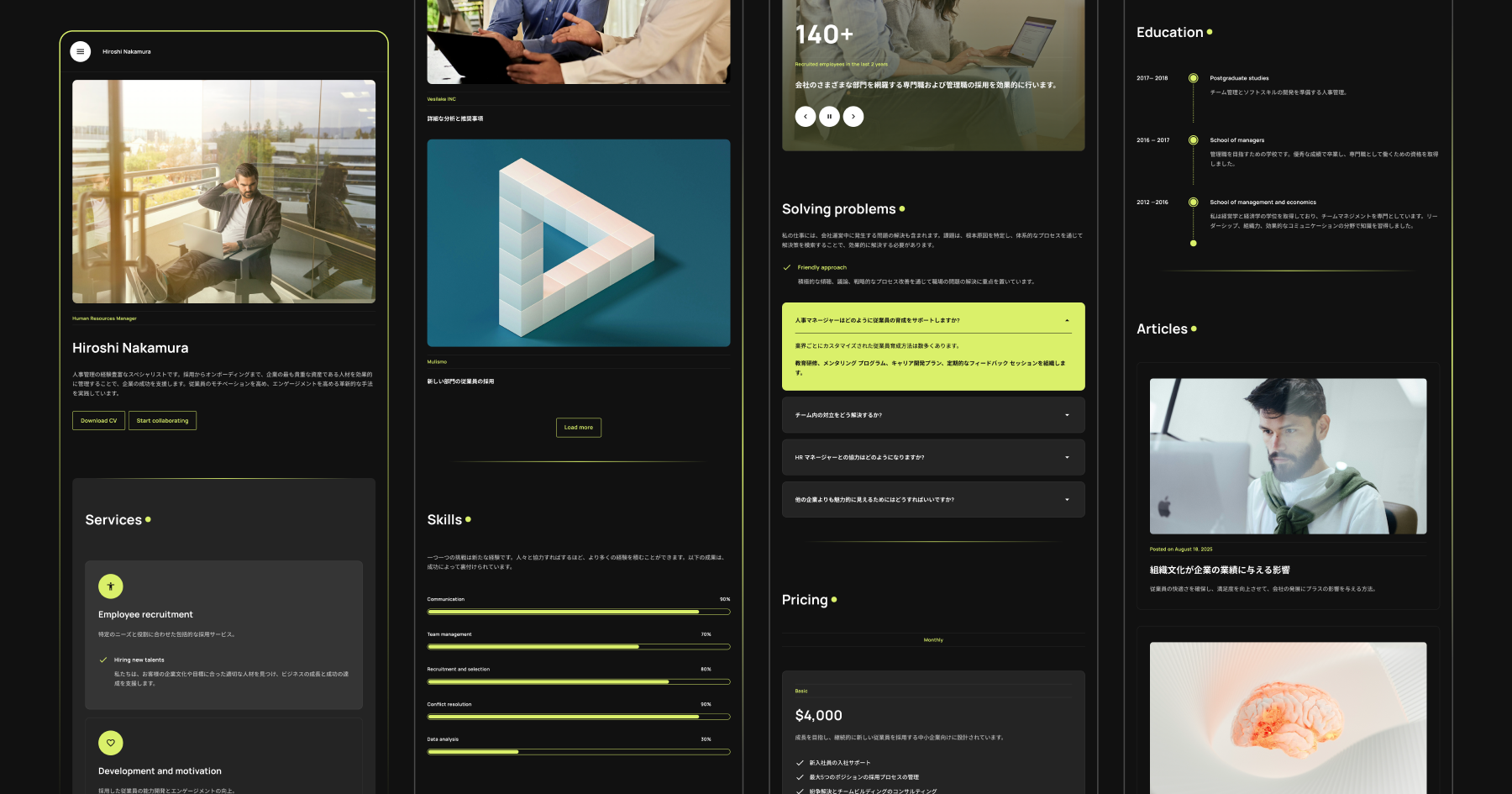This screenshot has width=1512, height=794.
Task: Click the Employee recruitment service icon
Action: pos(111,586)
